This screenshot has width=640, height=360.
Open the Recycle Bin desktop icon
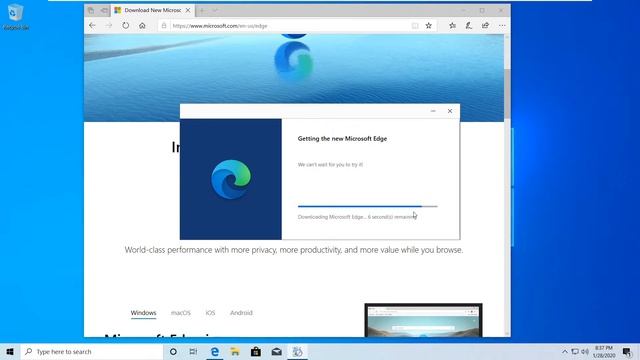click(16, 17)
